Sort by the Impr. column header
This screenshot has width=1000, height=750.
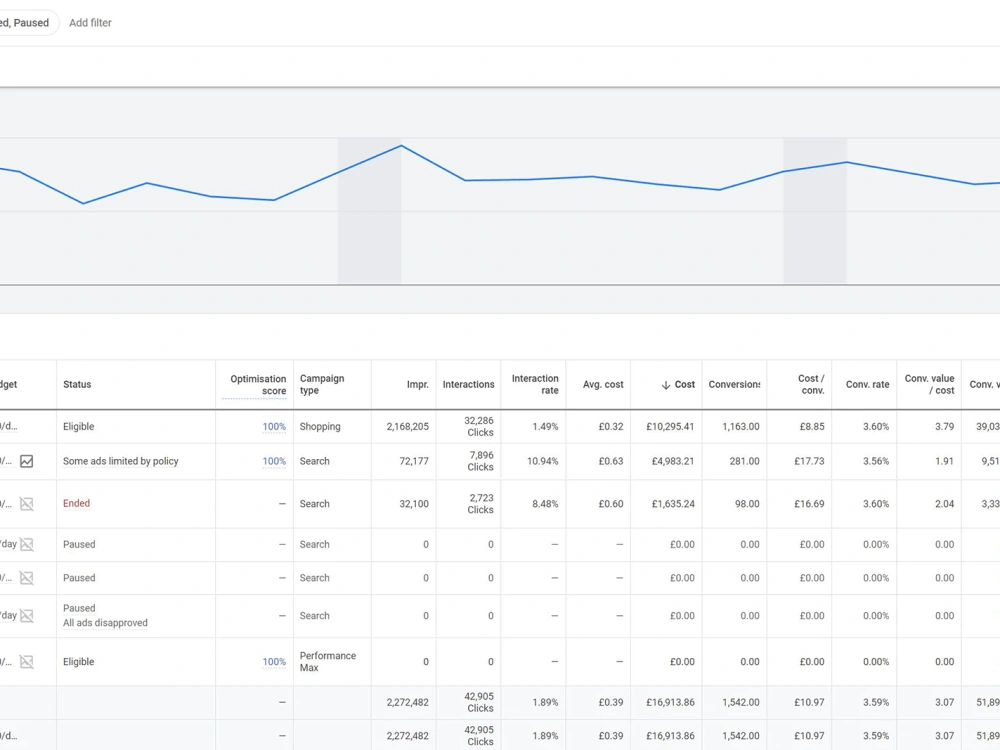(x=417, y=385)
